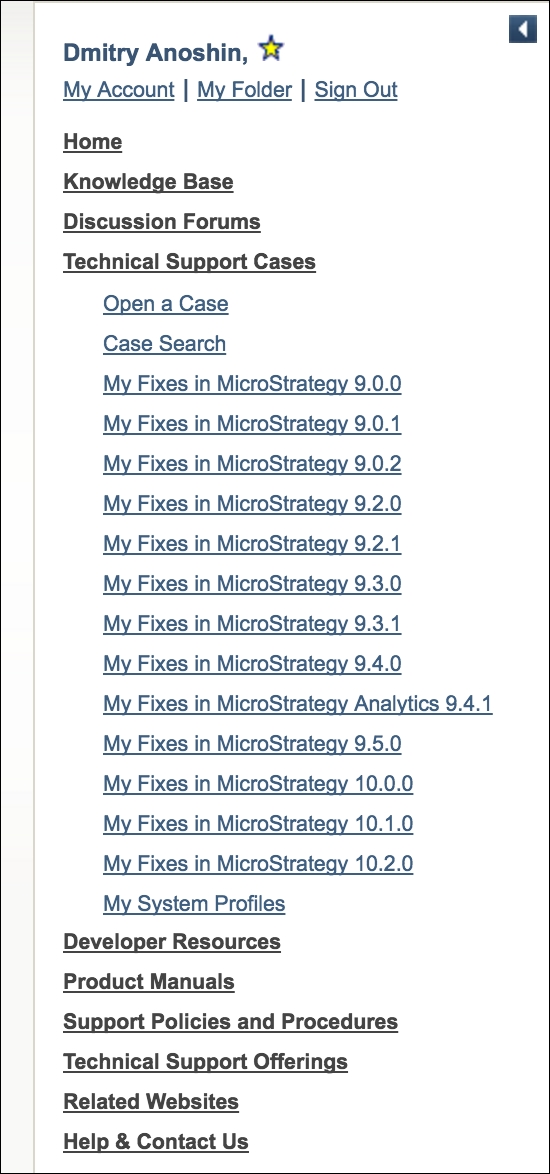The height and width of the screenshot is (1174, 550).
Task: Collapse the Technical Support Cases section
Action: [189, 262]
